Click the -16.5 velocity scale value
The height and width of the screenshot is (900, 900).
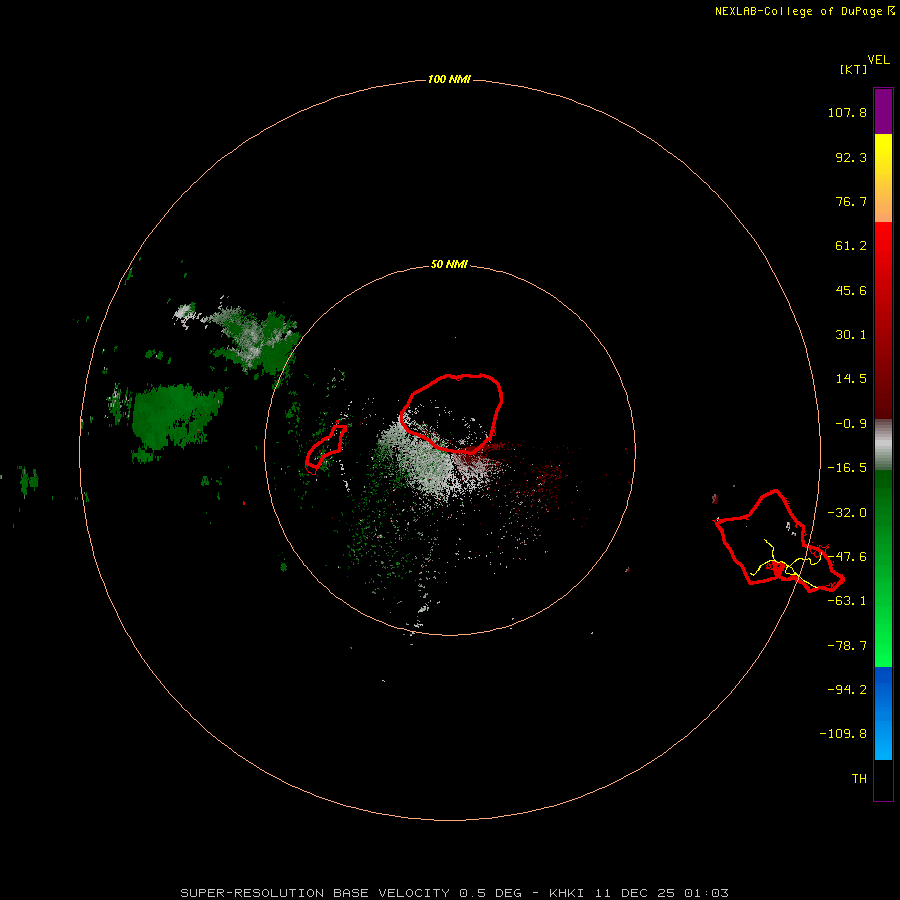pyautogui.click(x=847, y=468)
